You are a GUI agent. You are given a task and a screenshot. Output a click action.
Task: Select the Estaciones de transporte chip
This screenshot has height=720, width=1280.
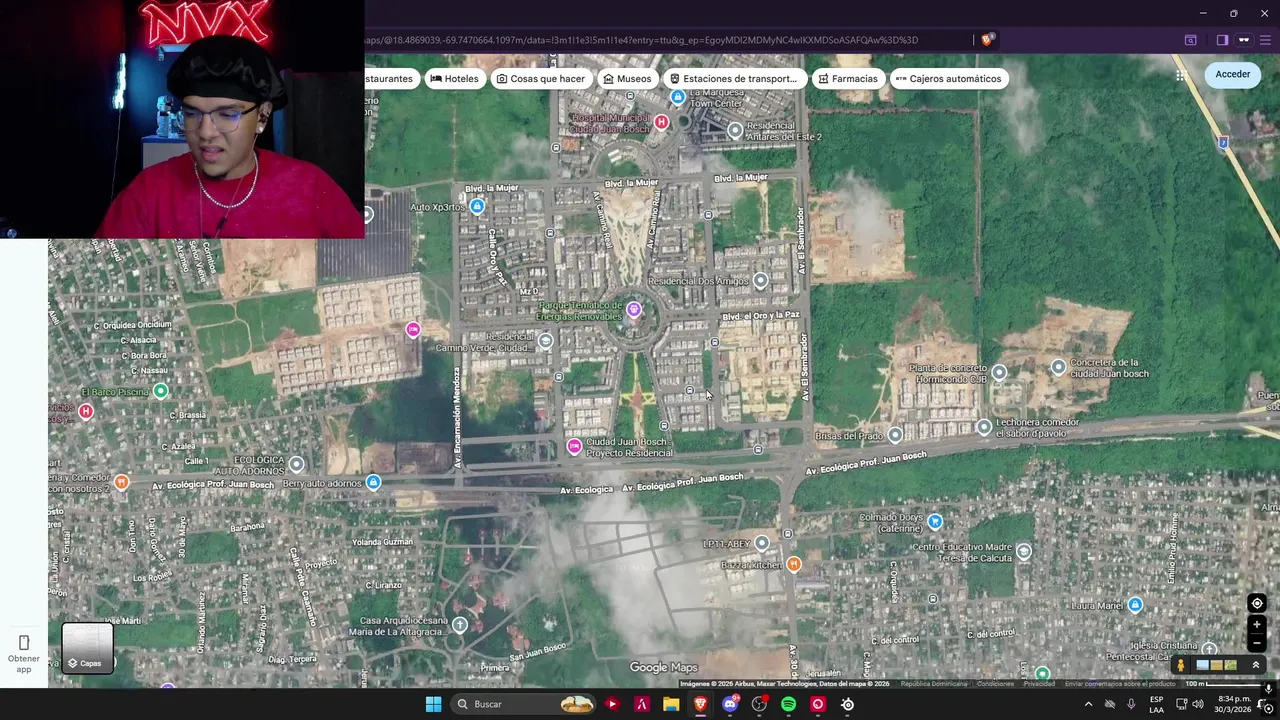[733, 79]
